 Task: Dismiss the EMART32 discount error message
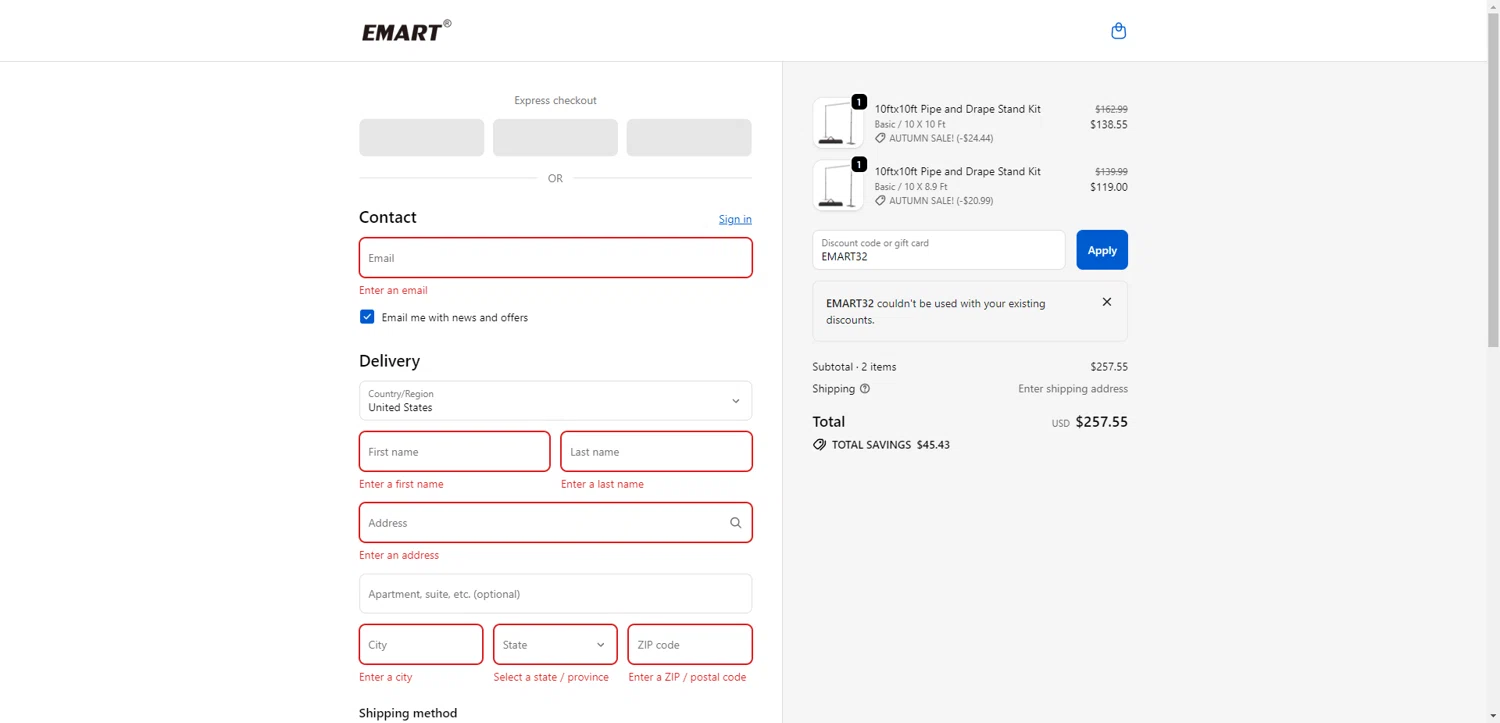1106,302
